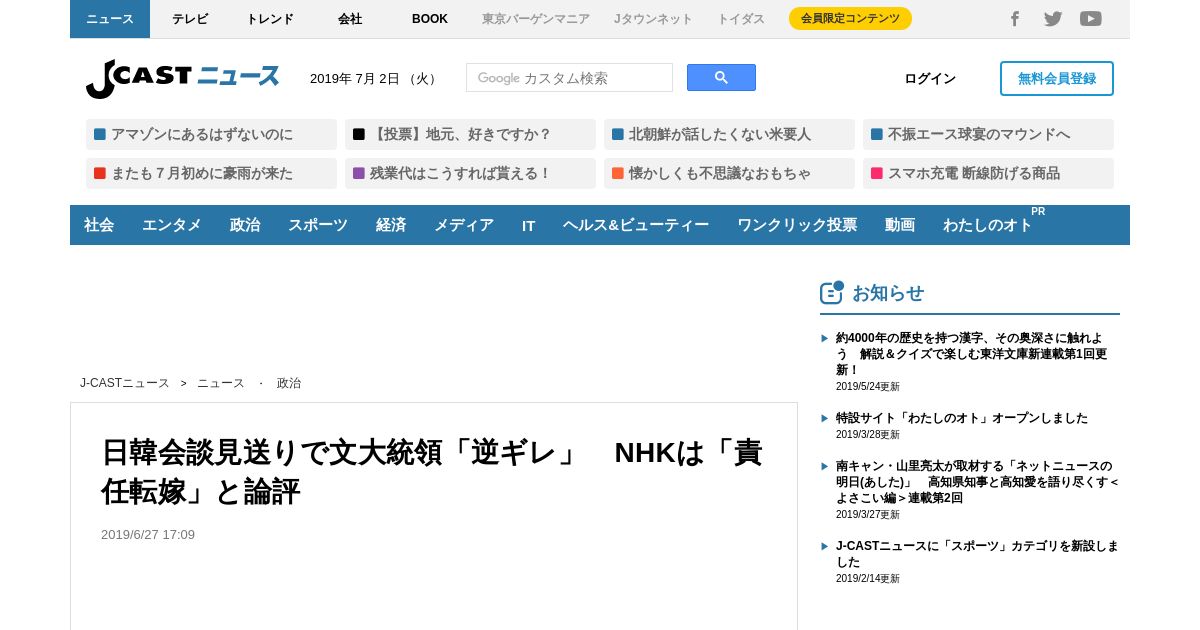Click the ログイン link
The height and width of the screenshot is (630, 1200).
(930, 79)
